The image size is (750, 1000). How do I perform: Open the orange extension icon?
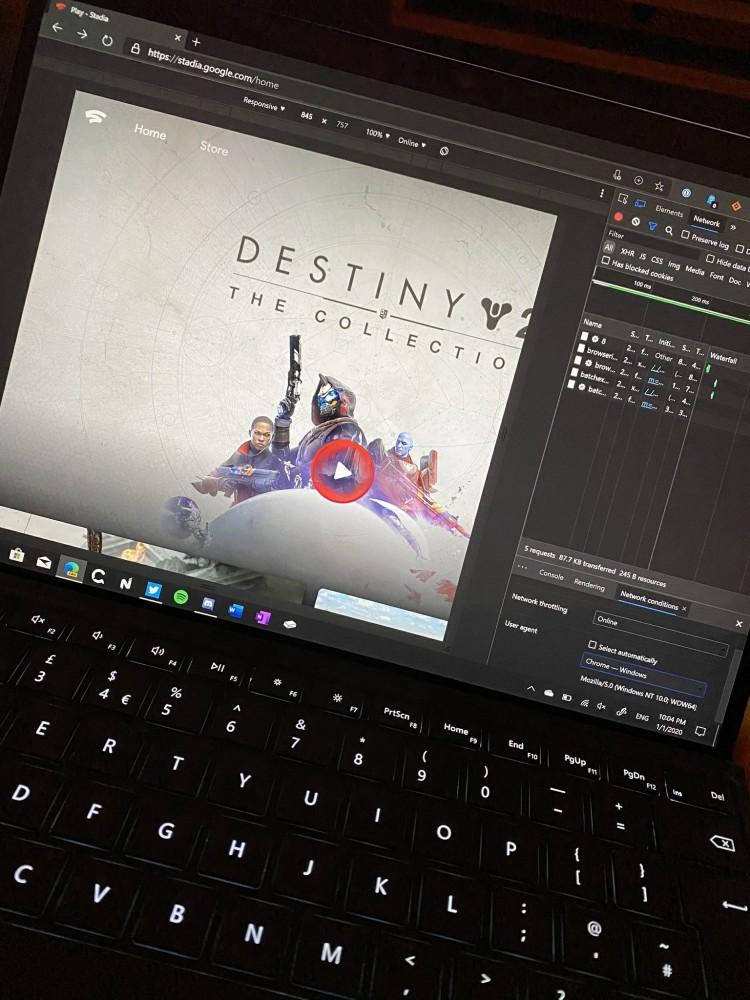(735, 206)
